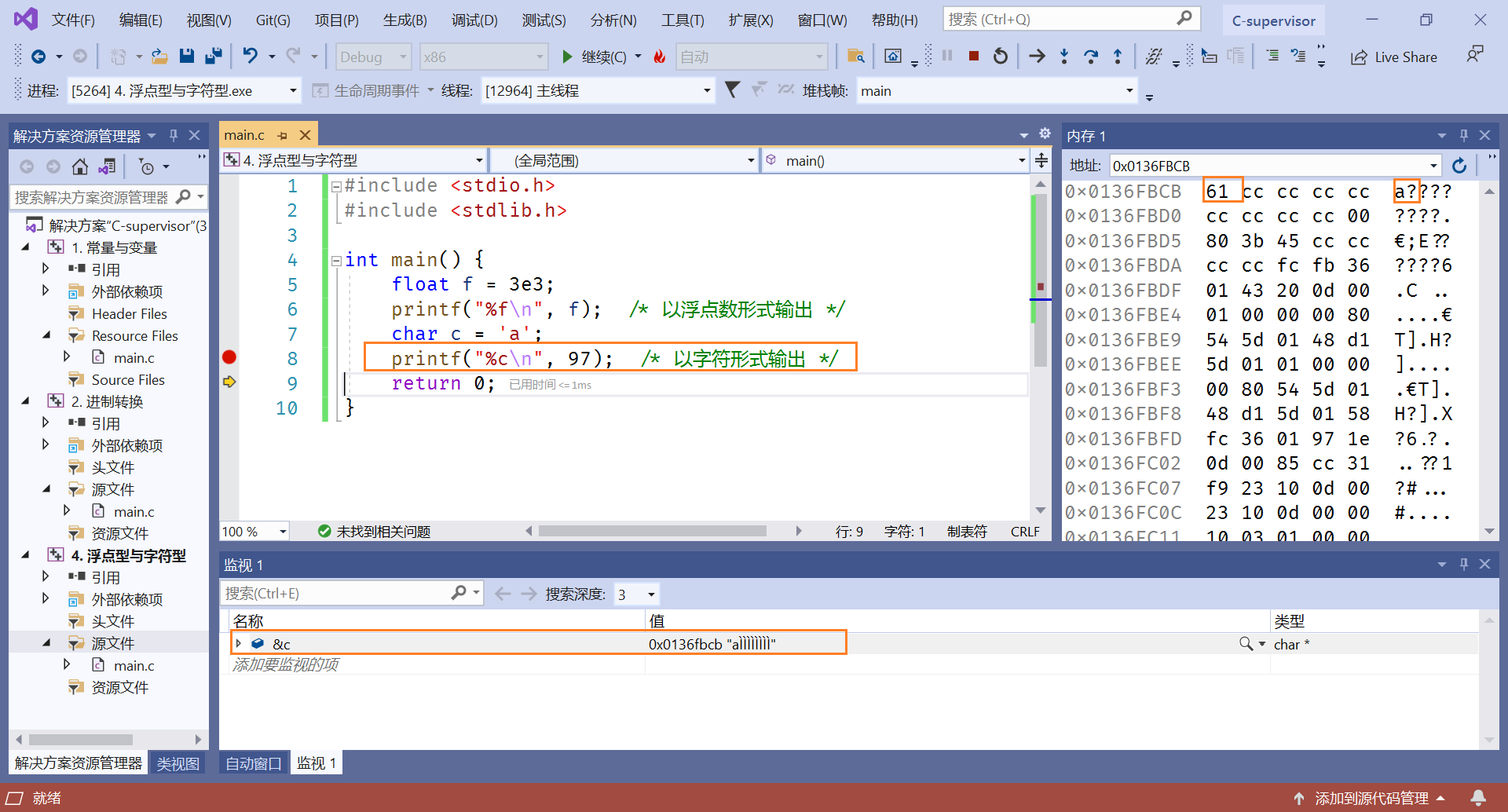The height and width of the screenshot is (812, 1508).
Task: Toggle auto-hide pin on Memory 1
Action: click(1464, 135)
